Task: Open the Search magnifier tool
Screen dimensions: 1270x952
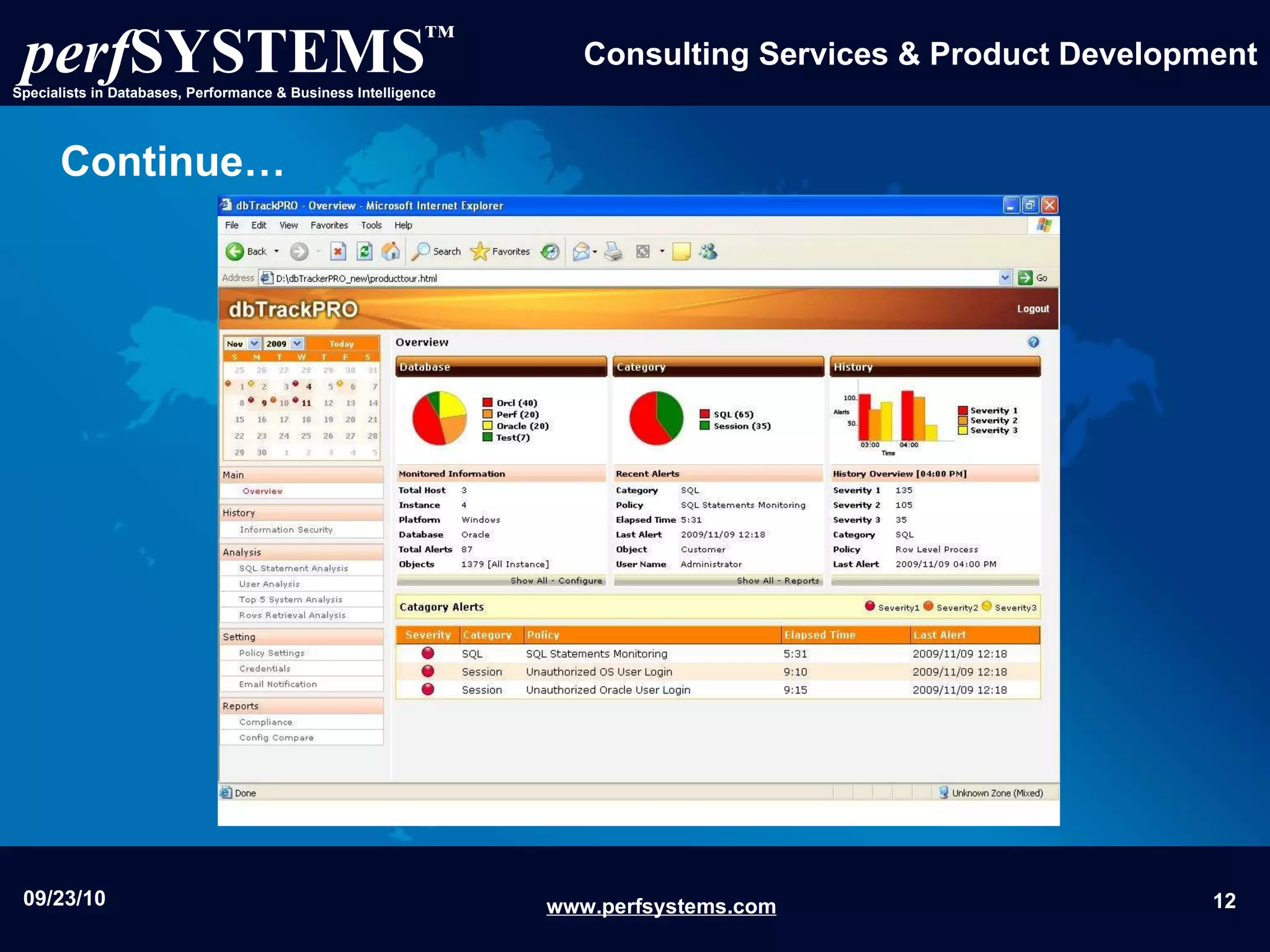Action: pyautogui.click(x=422, y=251)
